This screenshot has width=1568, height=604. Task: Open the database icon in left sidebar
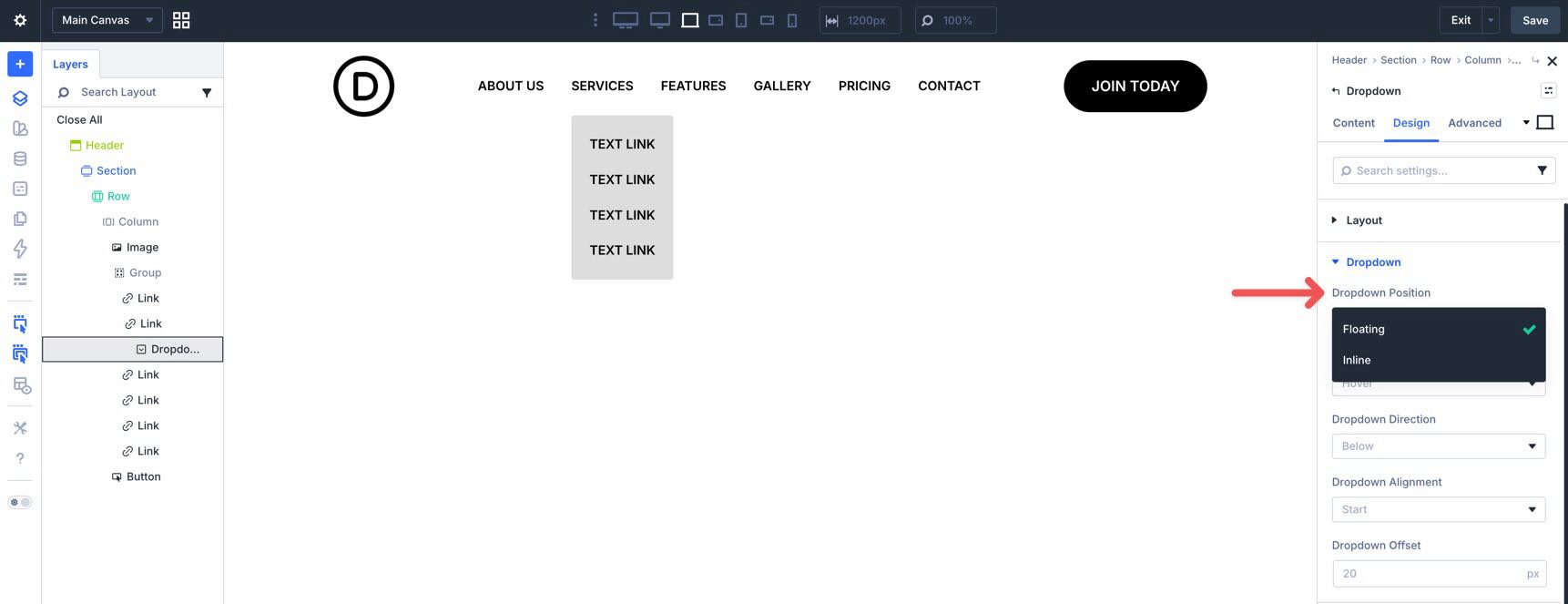click(x=20, y=159)
